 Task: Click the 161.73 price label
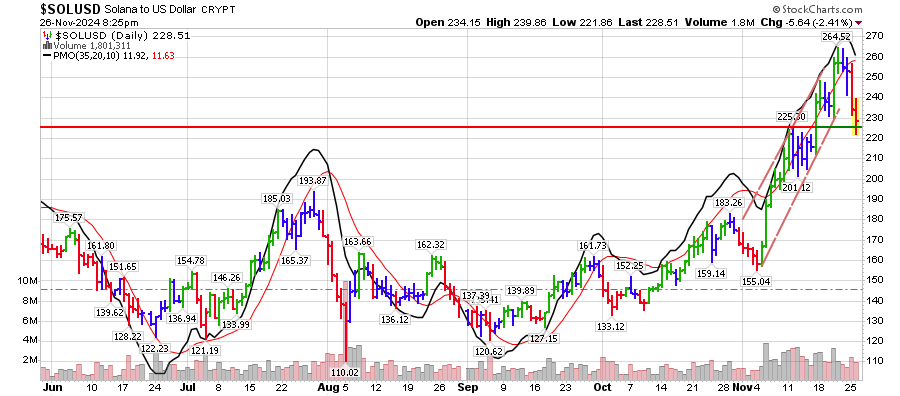(592, 246)
